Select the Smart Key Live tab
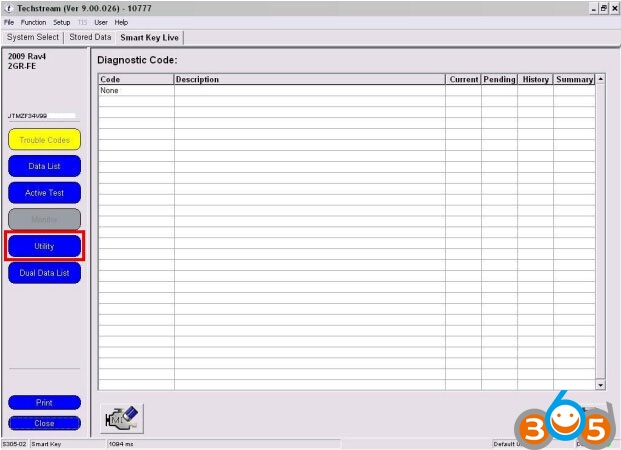The height and width of the screenshot is (450, 621). [149, 38]
